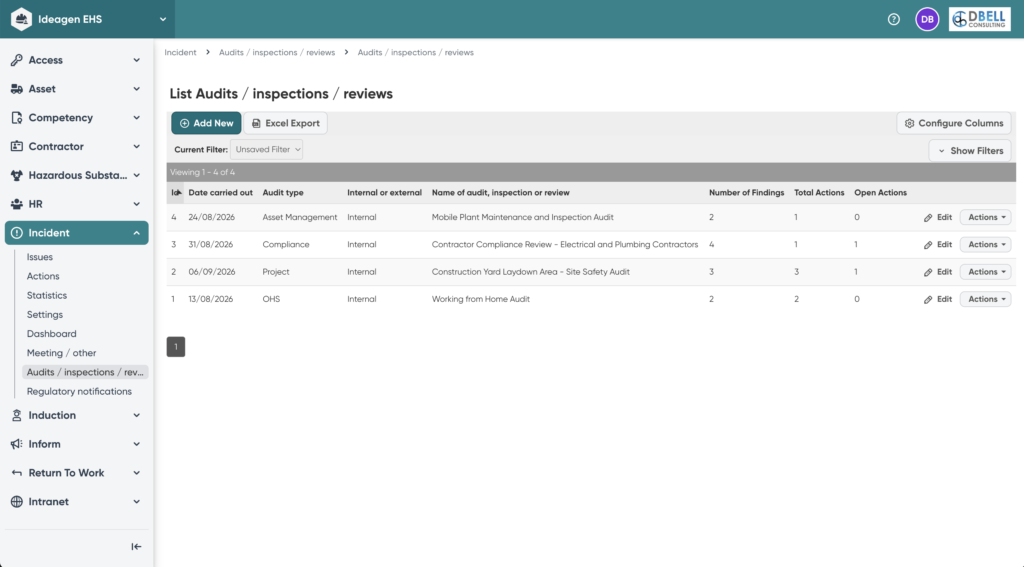Collapse the Incident menu chevron
The height and width of the screenshot is (567, 1024).
136,233
